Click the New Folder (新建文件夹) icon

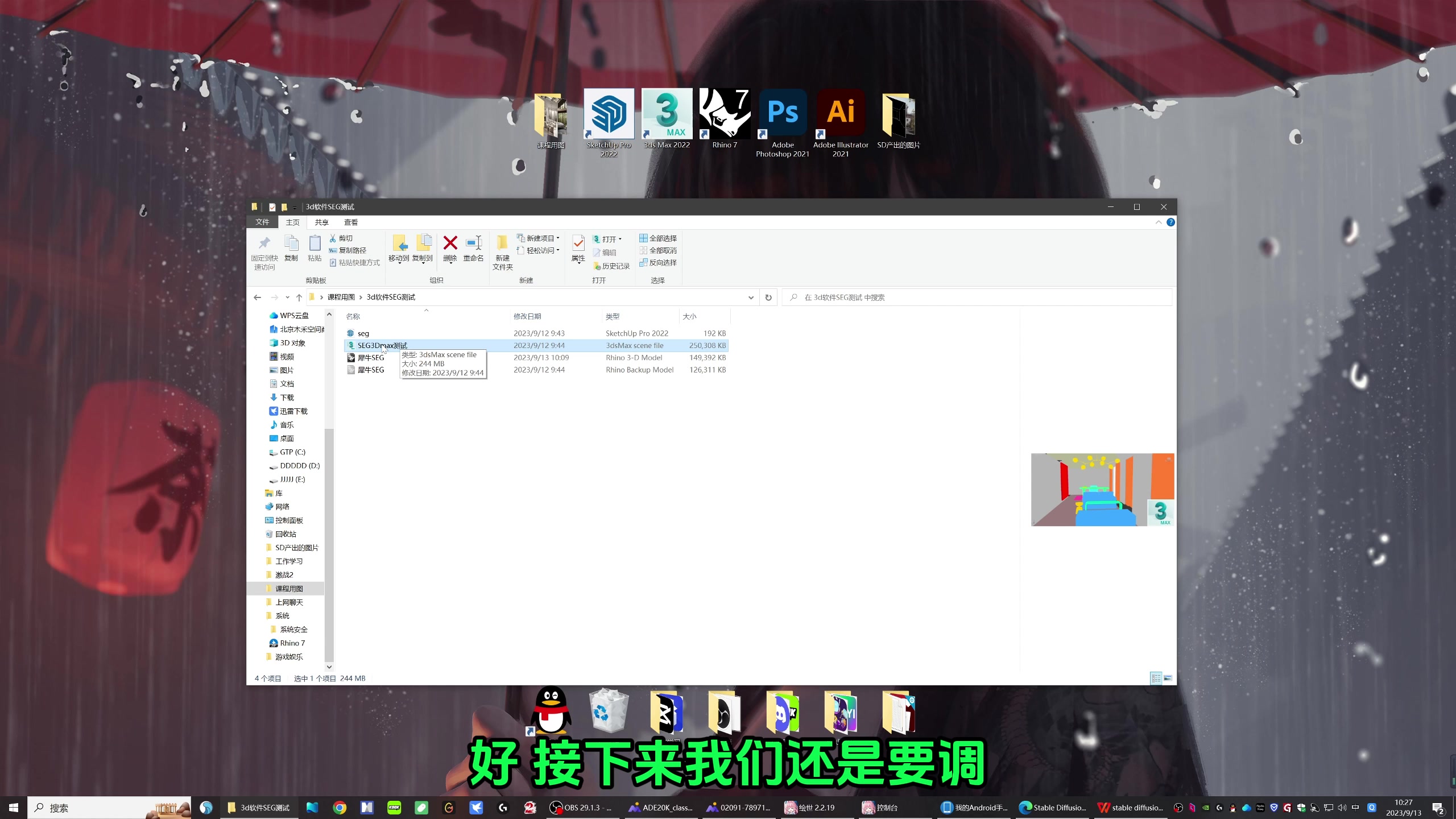click(x=502, y=243)
